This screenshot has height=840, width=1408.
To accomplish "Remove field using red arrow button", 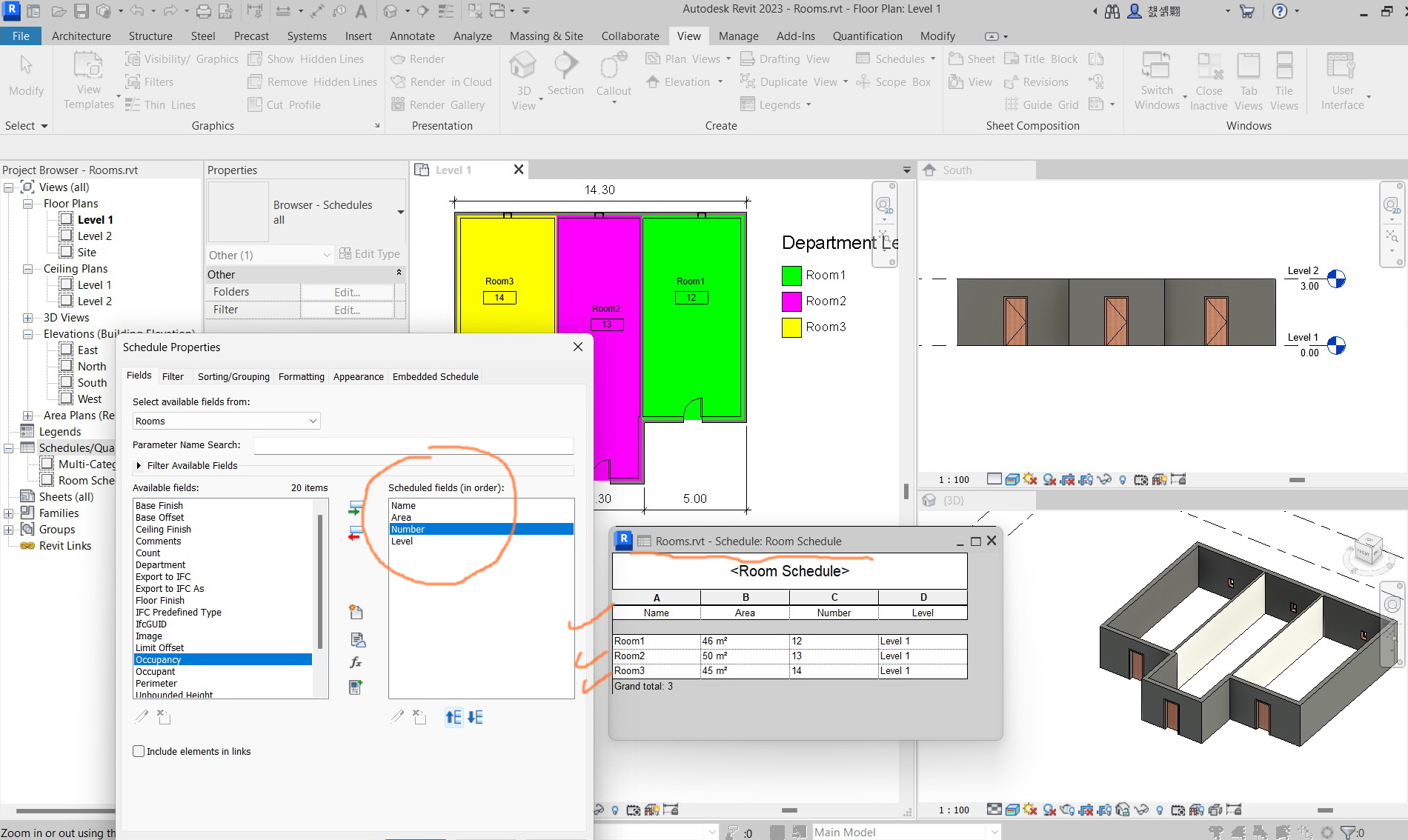I will [x=355, y=535].
